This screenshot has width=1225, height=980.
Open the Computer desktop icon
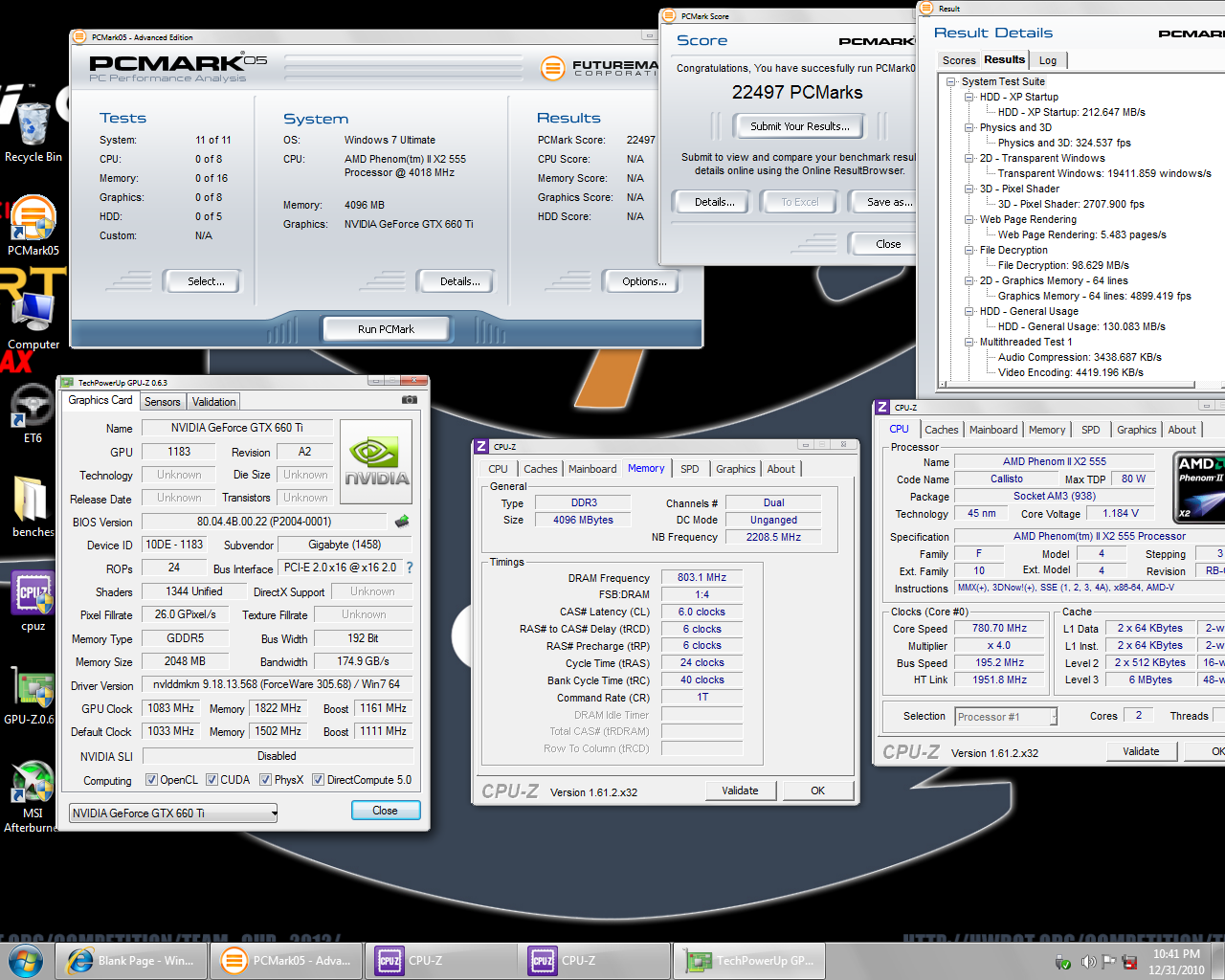[x=33, y=321]
